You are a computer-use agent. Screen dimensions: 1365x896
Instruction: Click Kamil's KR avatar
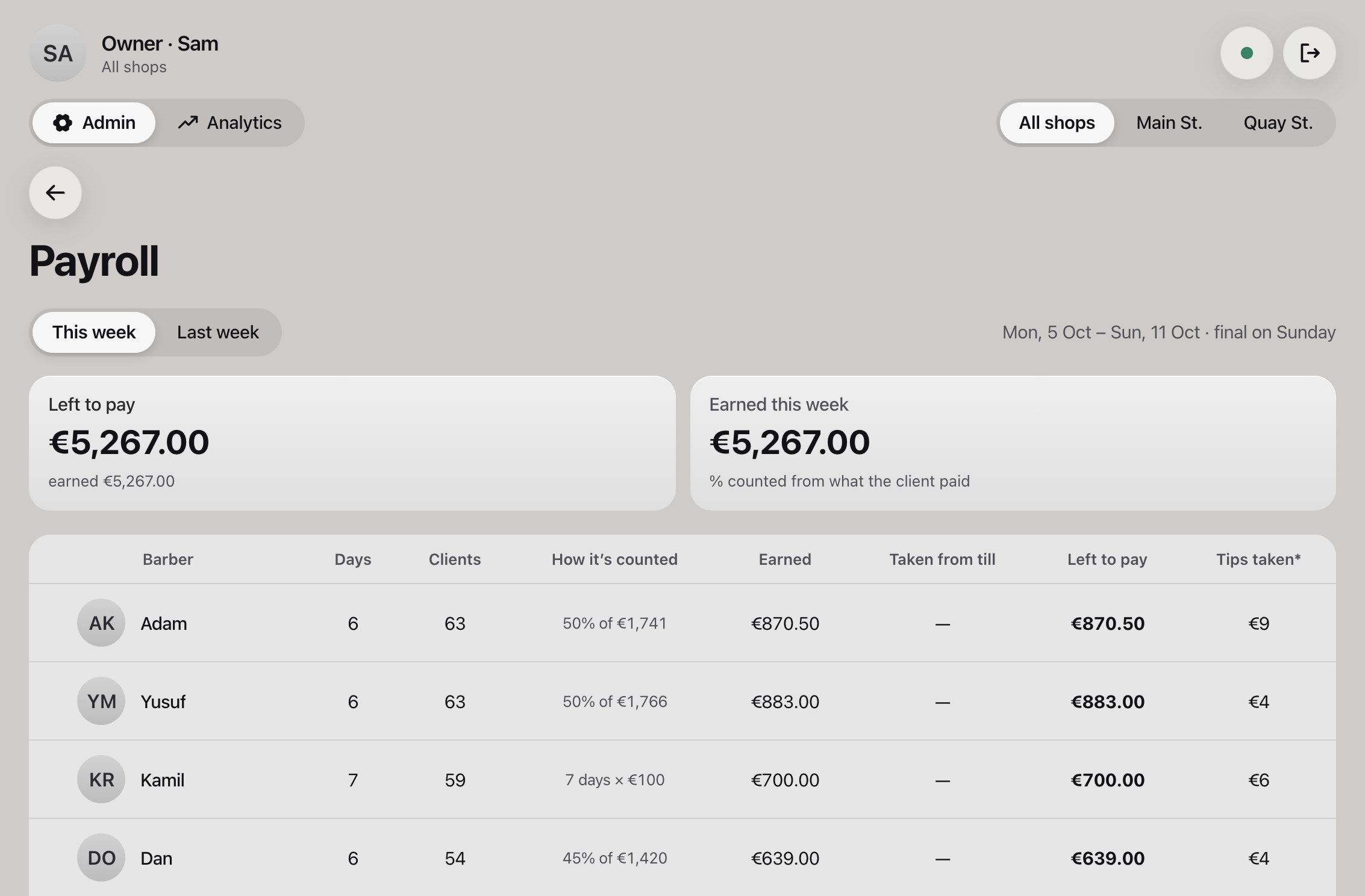pos(101,779)
